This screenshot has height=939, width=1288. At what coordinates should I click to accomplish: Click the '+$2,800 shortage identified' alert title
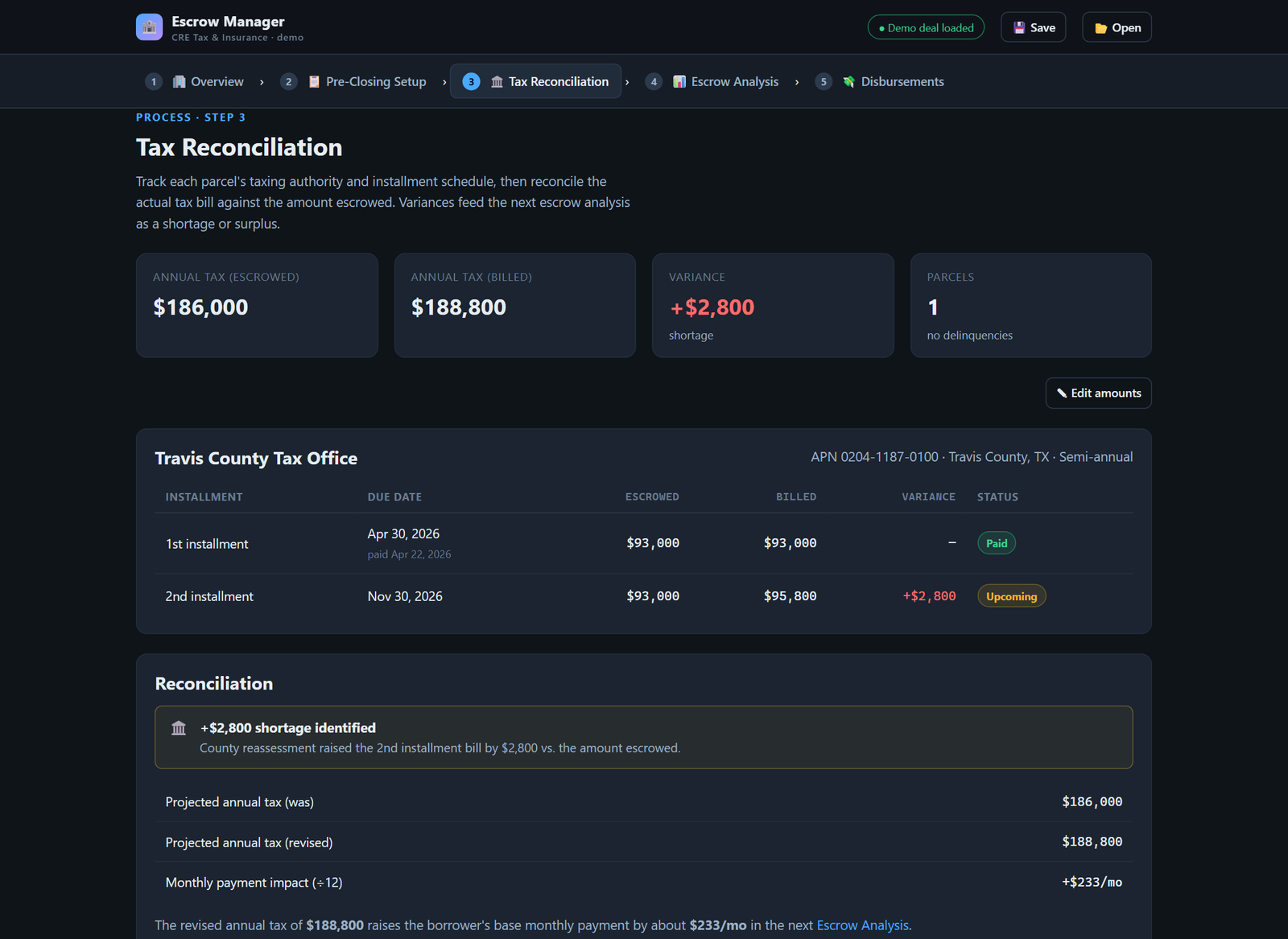288,728
